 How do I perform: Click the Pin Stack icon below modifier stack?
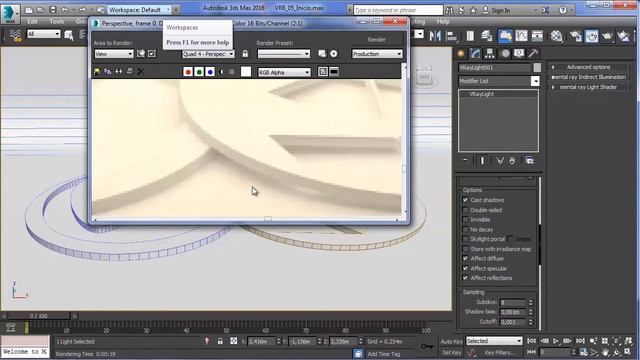[465, 161]
